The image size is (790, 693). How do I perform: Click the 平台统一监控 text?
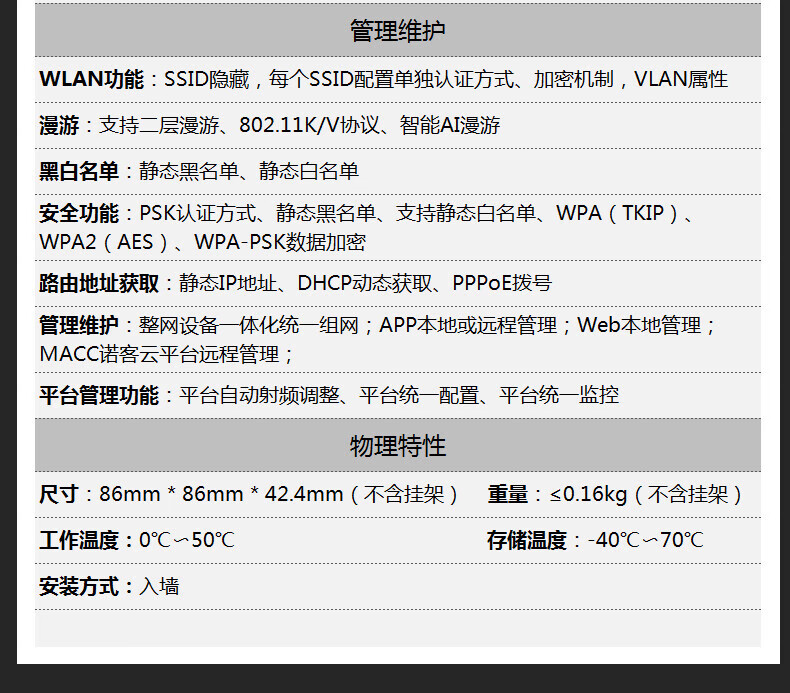[x=559, y=396]
